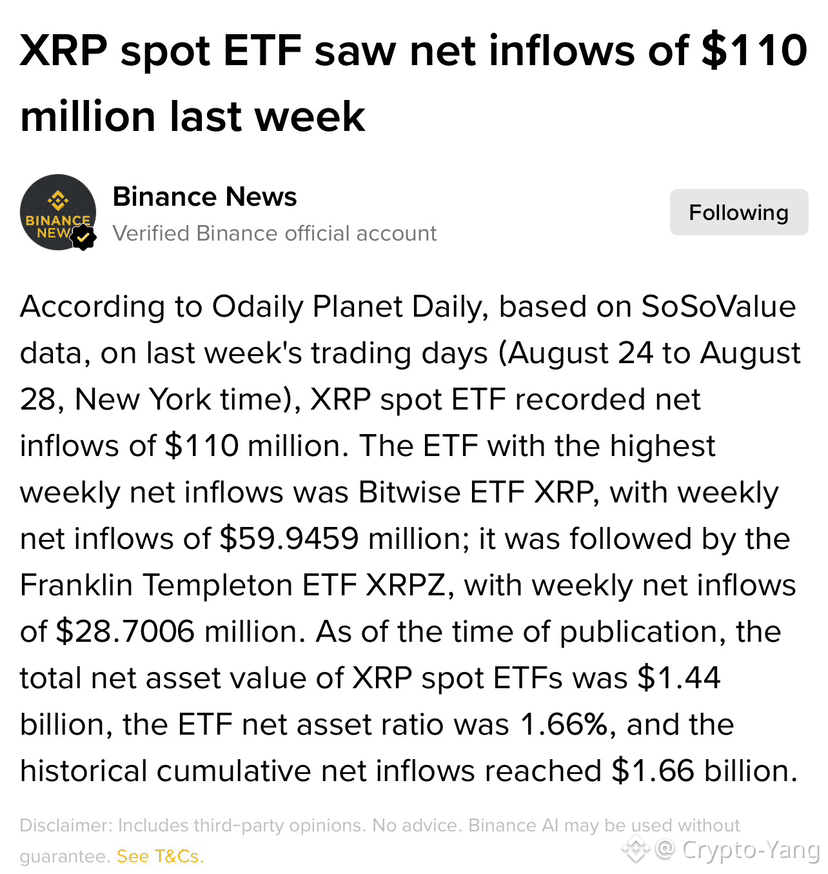The width and height of the screenshot is (828, 874).
Task: Click the Bitwise ETF XRP mention
Action: coord(475,493)
